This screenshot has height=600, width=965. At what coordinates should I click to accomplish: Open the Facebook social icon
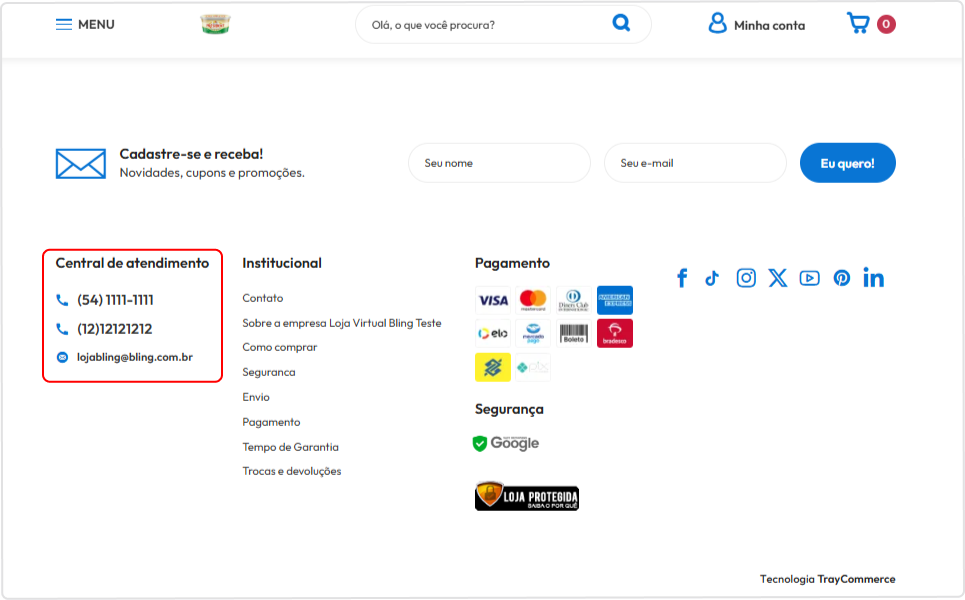pos(682,278)
